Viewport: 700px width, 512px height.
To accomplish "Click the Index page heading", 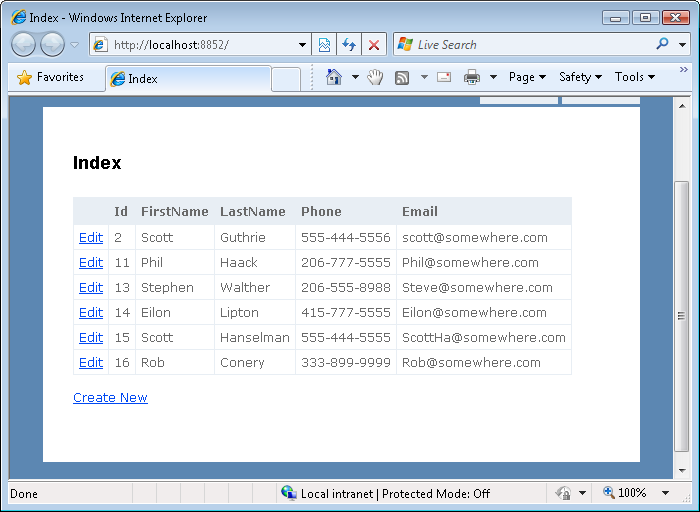I will [x=97, y=162].
